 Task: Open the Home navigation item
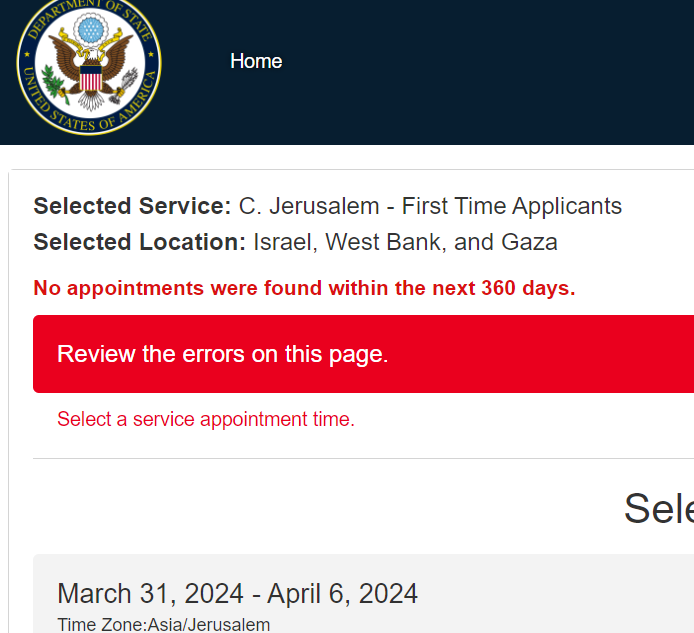256,61
